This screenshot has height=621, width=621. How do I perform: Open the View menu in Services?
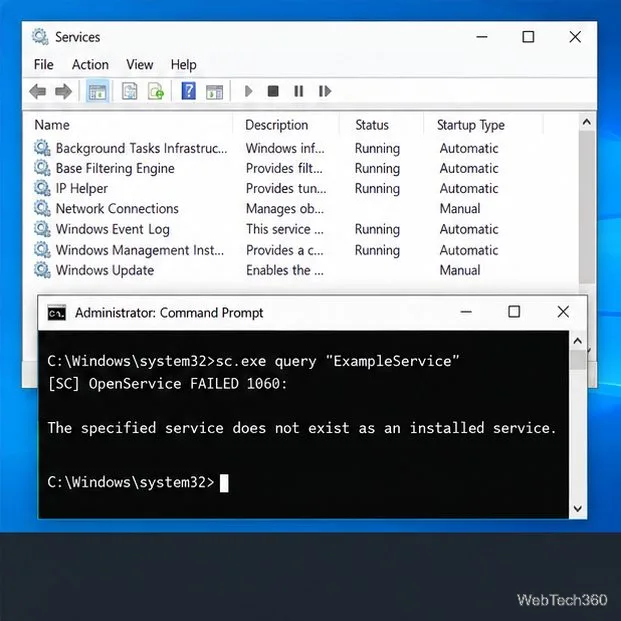[x=140, y=65]
